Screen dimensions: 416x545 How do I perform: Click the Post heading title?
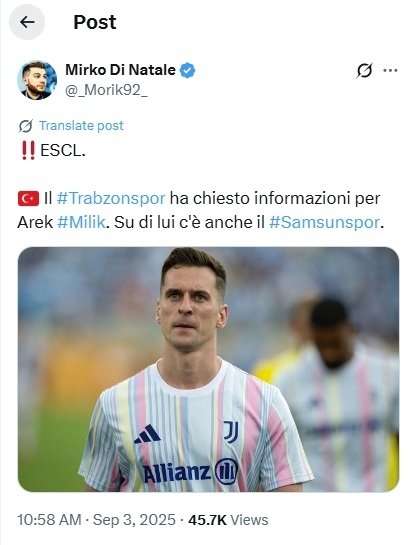(95, 22)
